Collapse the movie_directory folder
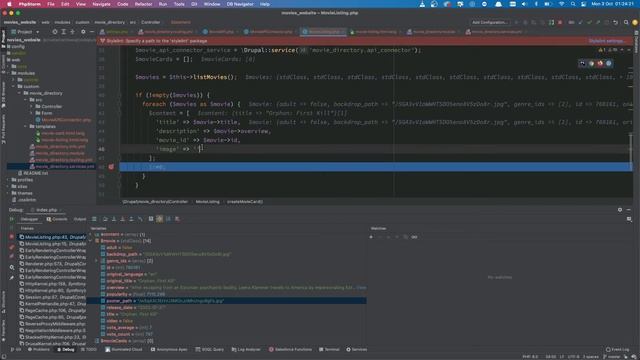Image resolution: width=640 pixels, height=360 pixels. pos(19,93)
